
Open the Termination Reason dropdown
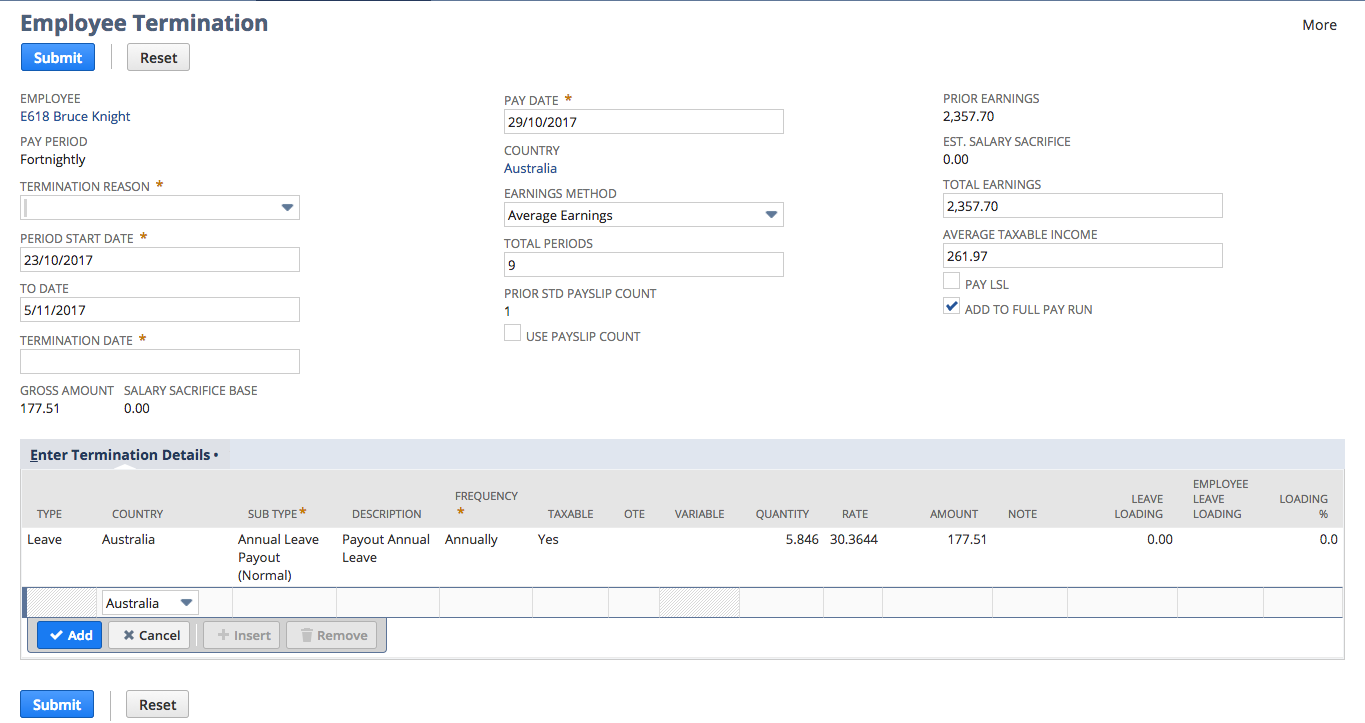click(x=288, y=207)
